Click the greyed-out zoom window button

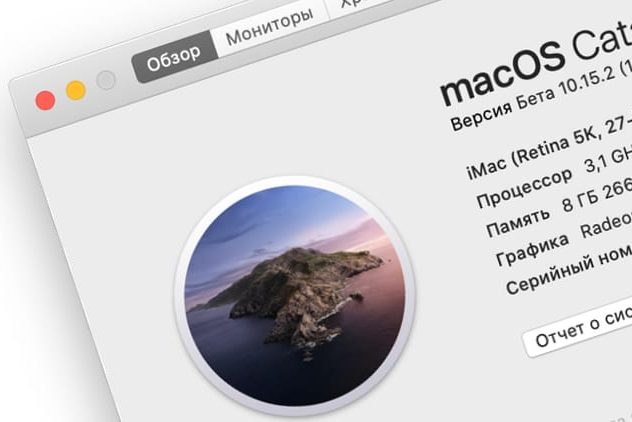[106, 80]
